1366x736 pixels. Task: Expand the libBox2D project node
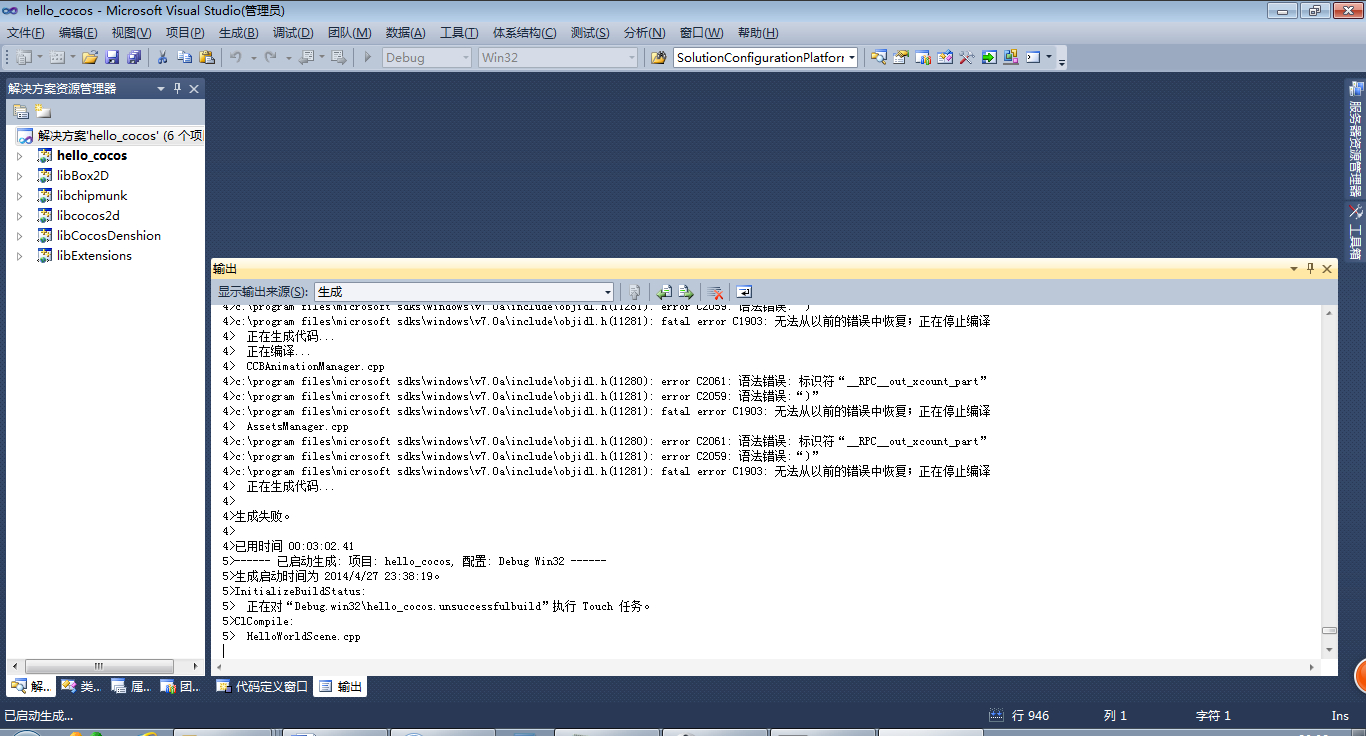click(x=19, y=176)
